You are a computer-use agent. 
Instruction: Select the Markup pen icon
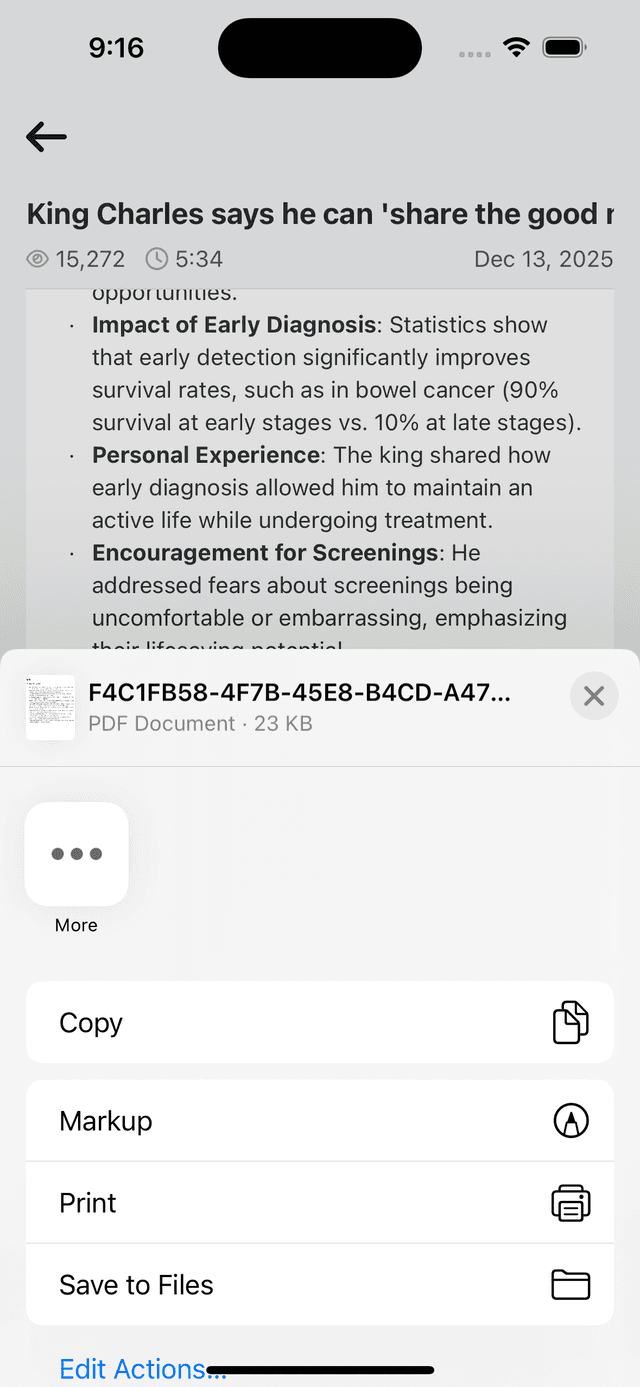coord(571,1121)
